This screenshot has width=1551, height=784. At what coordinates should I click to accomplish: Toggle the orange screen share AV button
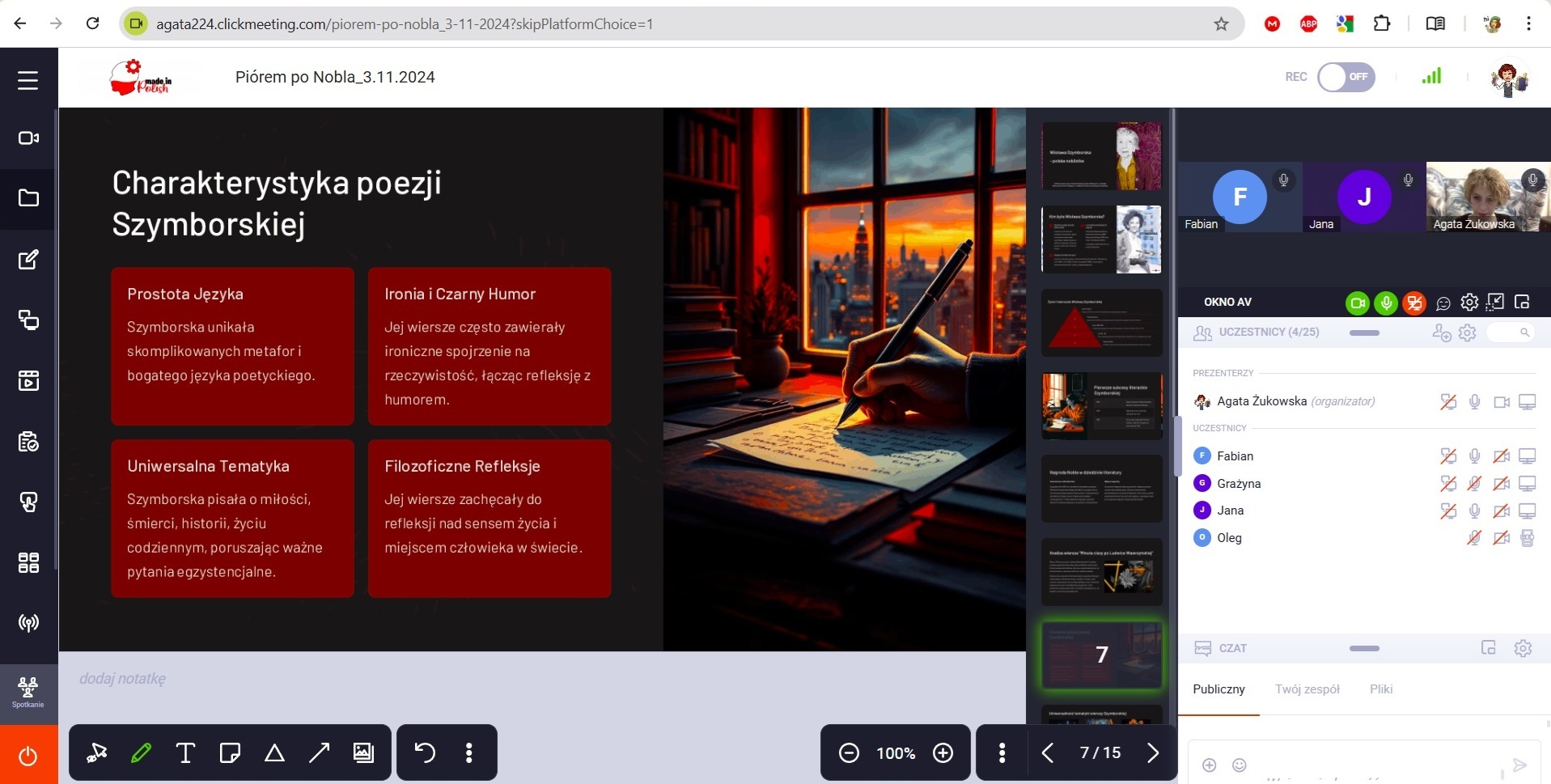coord(1414,303)
